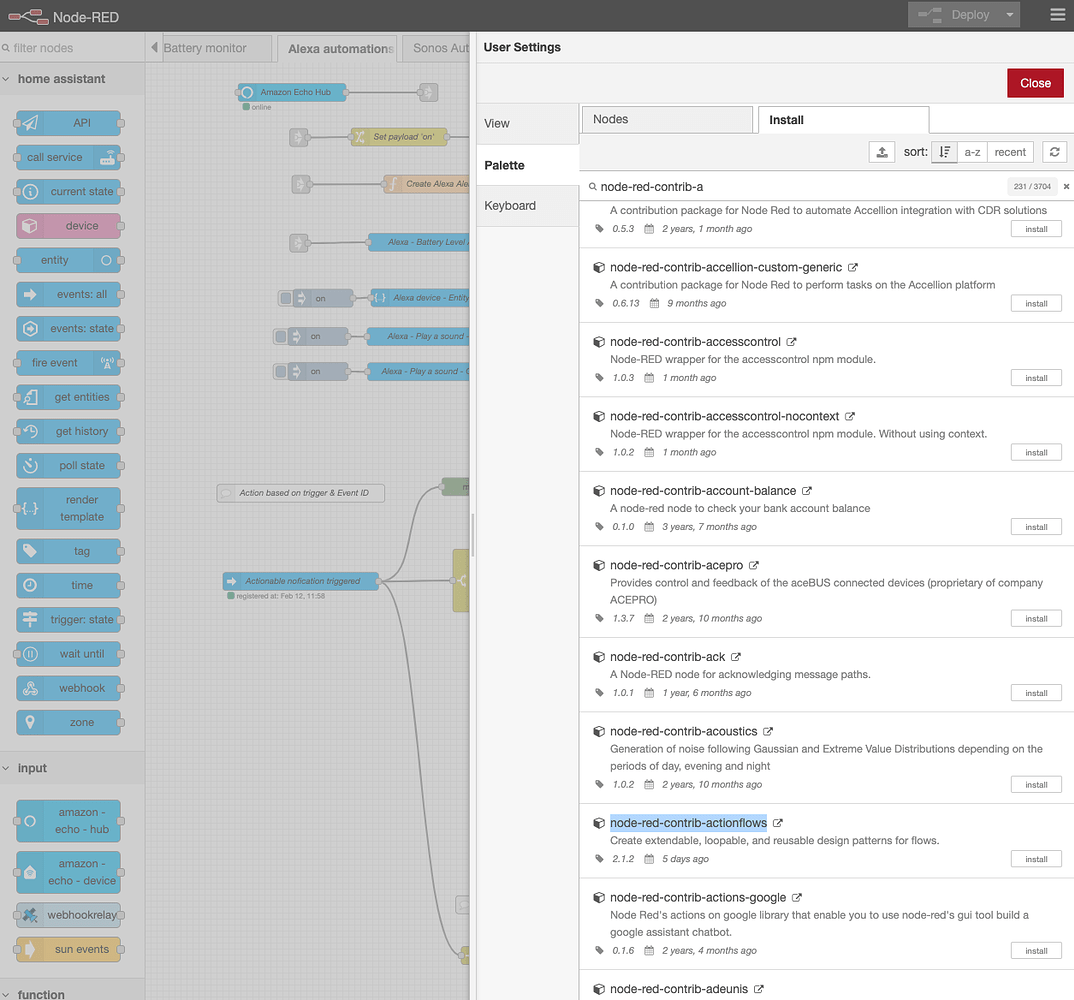Open external link for node-red-contrib-actionflows
1074x1000 pixels.
[777, 823]
